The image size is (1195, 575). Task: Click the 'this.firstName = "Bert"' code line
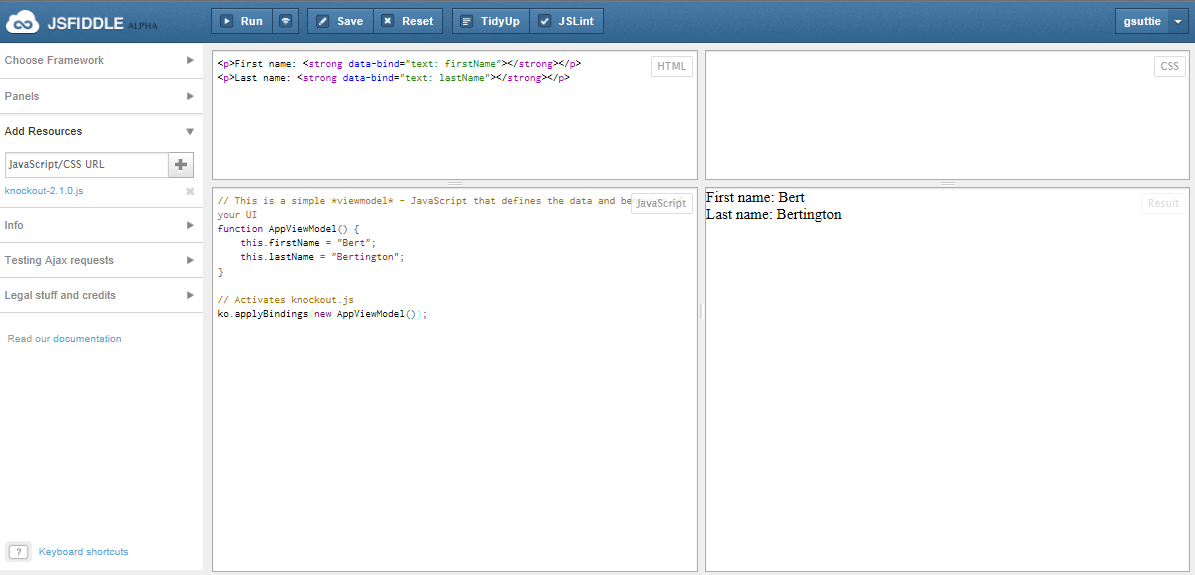point(309,243)
